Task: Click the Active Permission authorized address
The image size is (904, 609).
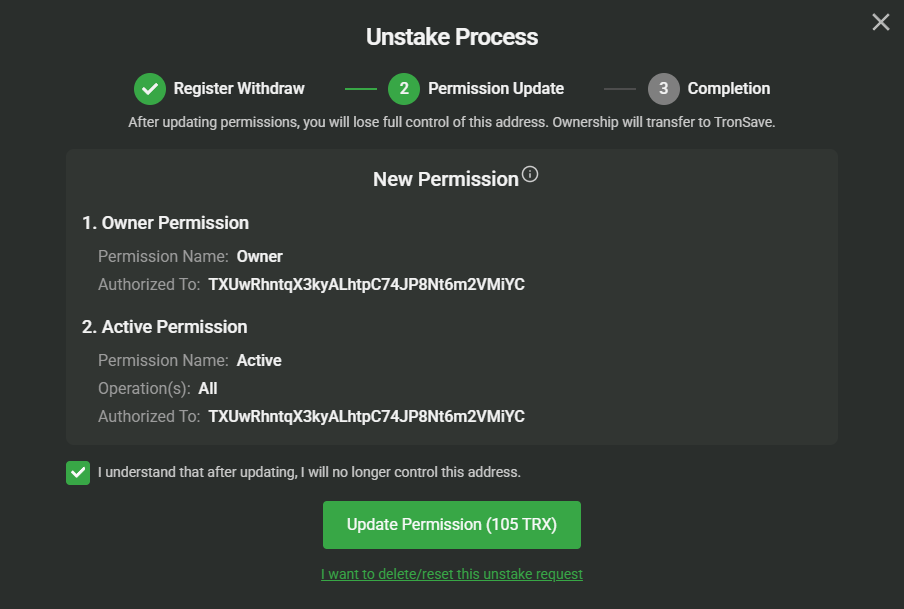Action: (366, 417)
